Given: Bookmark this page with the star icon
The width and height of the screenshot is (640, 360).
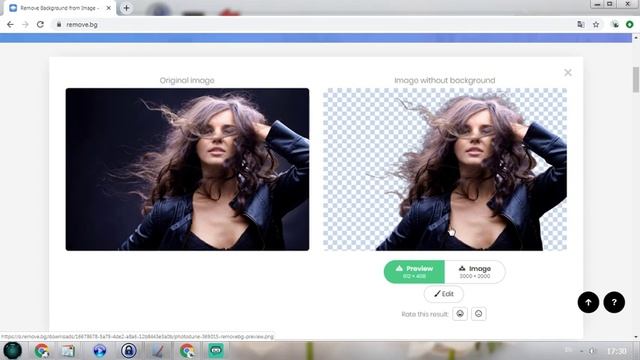Looking at the screenshot, I should tap(596, 24).
